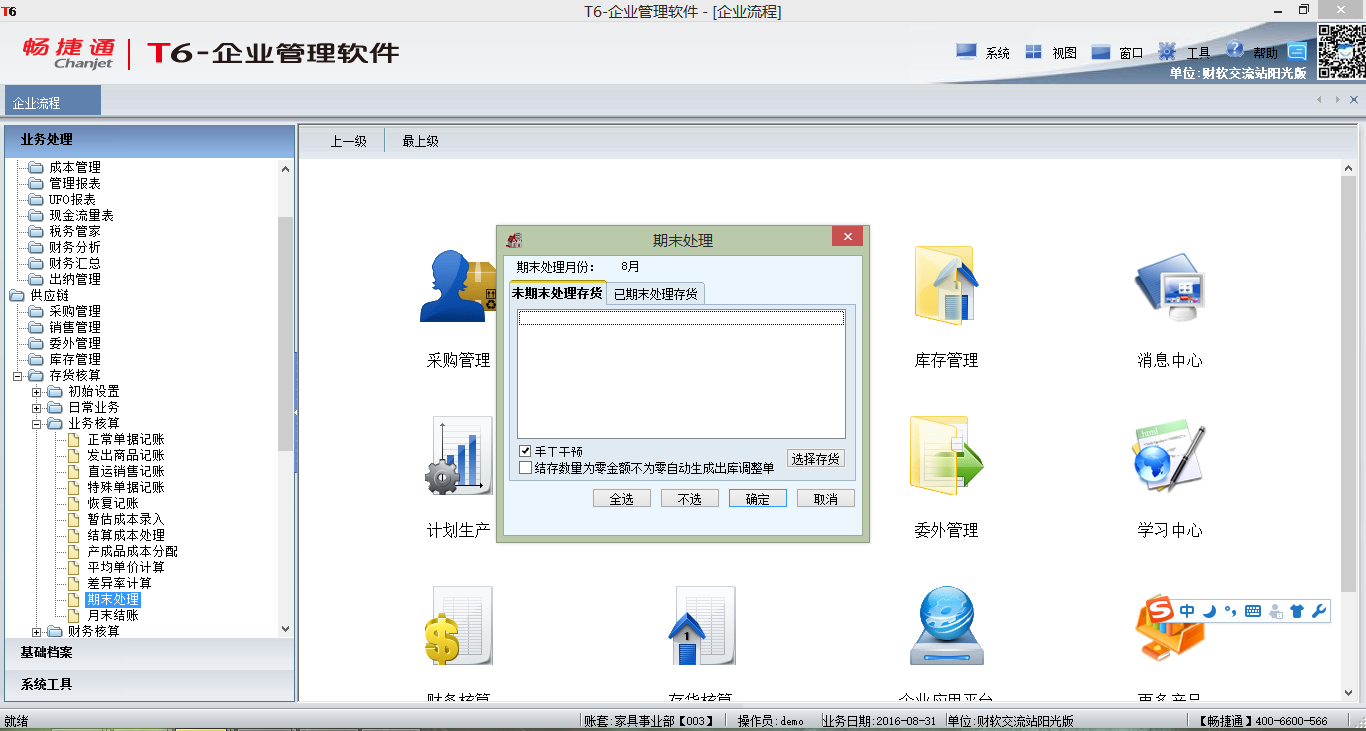This screenshot has width=1366, height=731.
Task: Expand the 财务核算 node under 存货核算
Action: point(36,631)
